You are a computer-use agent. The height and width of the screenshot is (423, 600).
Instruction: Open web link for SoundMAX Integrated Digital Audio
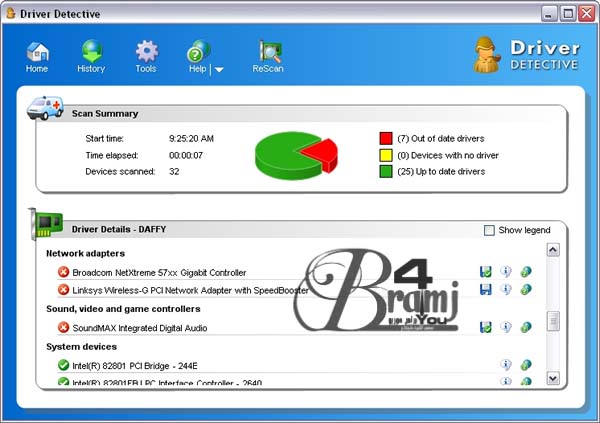click(526, 327)
